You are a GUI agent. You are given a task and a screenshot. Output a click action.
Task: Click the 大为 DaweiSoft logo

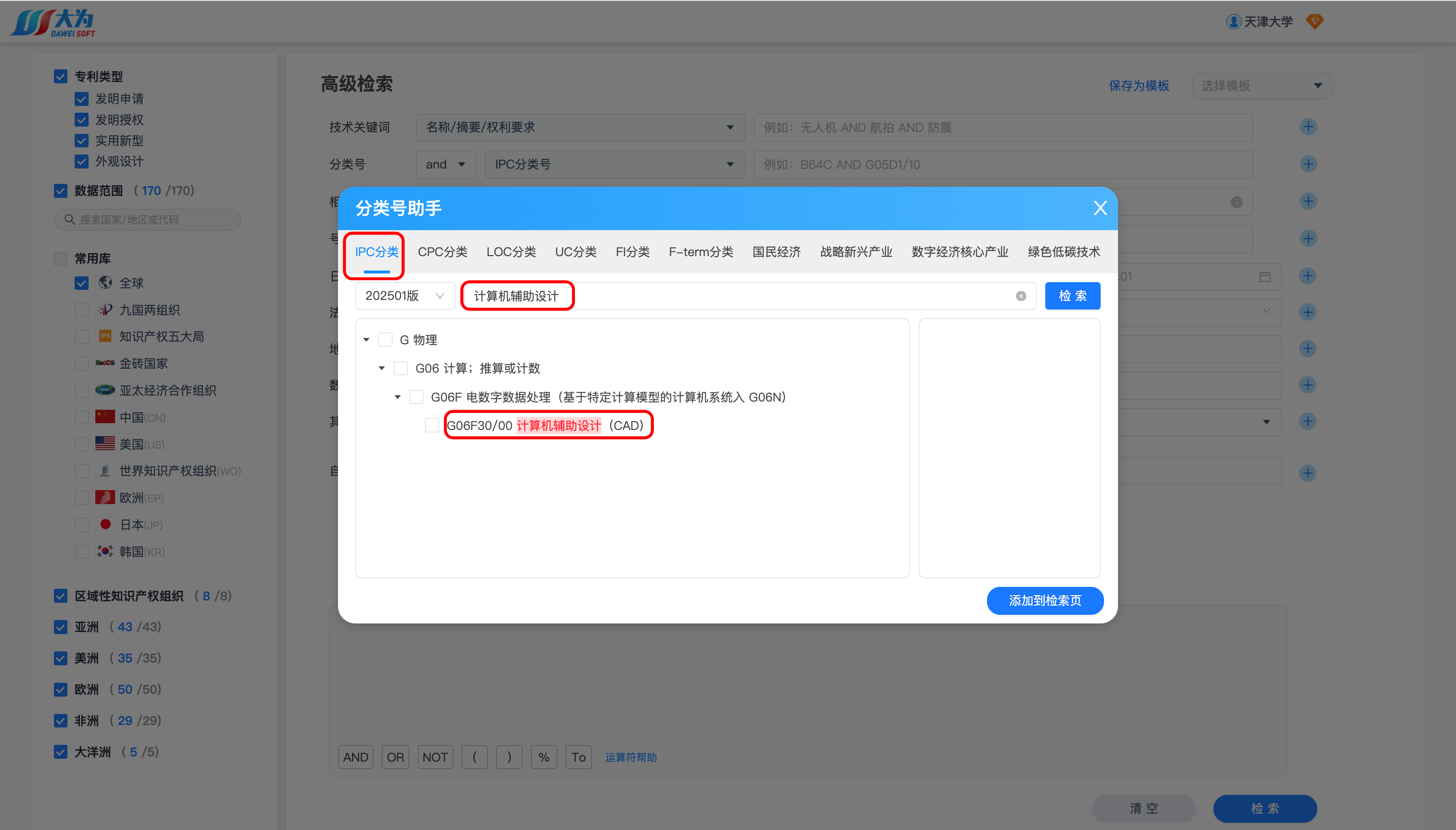pos(53,23)
